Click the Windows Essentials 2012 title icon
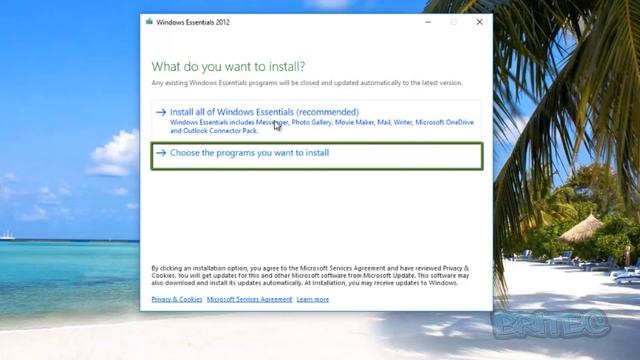640x360 pixels. (x=149, y=22)
